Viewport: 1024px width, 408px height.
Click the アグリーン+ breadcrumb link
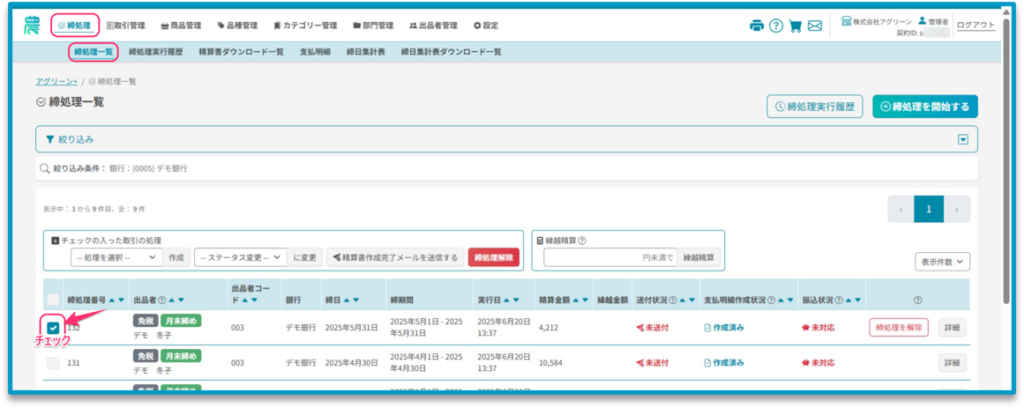pyautogui.click(x=57, y=82)
